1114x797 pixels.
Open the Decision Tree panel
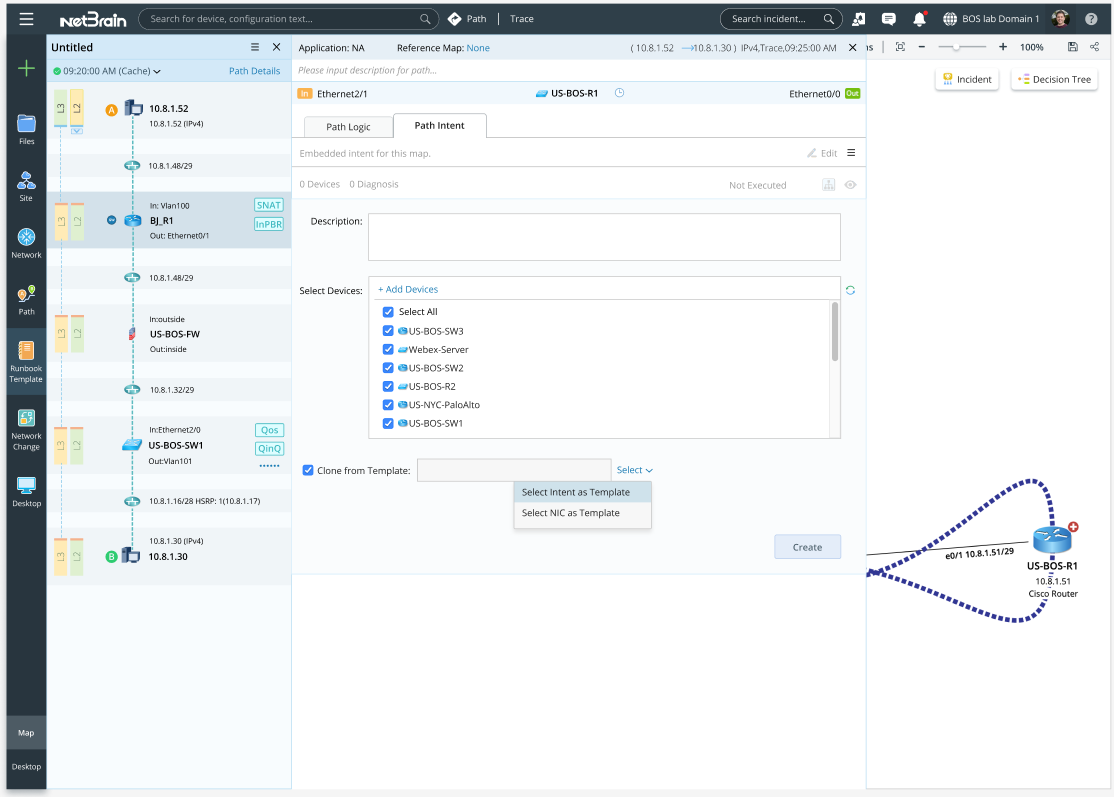1053,78
